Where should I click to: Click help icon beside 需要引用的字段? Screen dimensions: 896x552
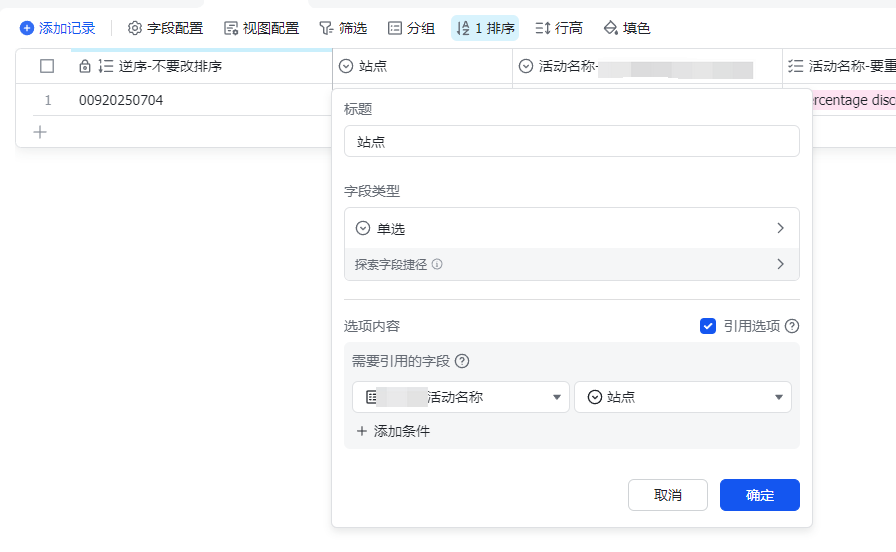[x=462, y=362]
